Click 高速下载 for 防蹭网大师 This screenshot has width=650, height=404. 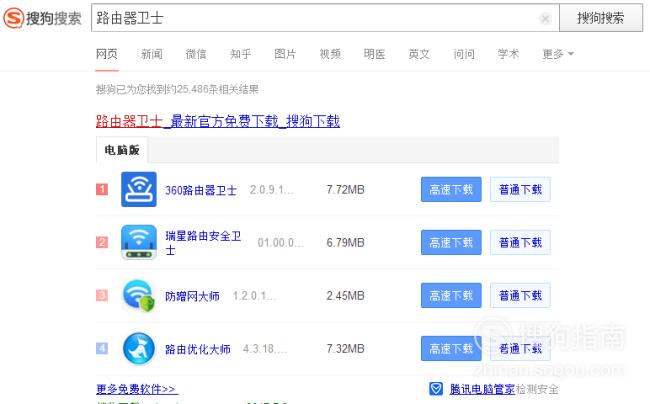451,295
